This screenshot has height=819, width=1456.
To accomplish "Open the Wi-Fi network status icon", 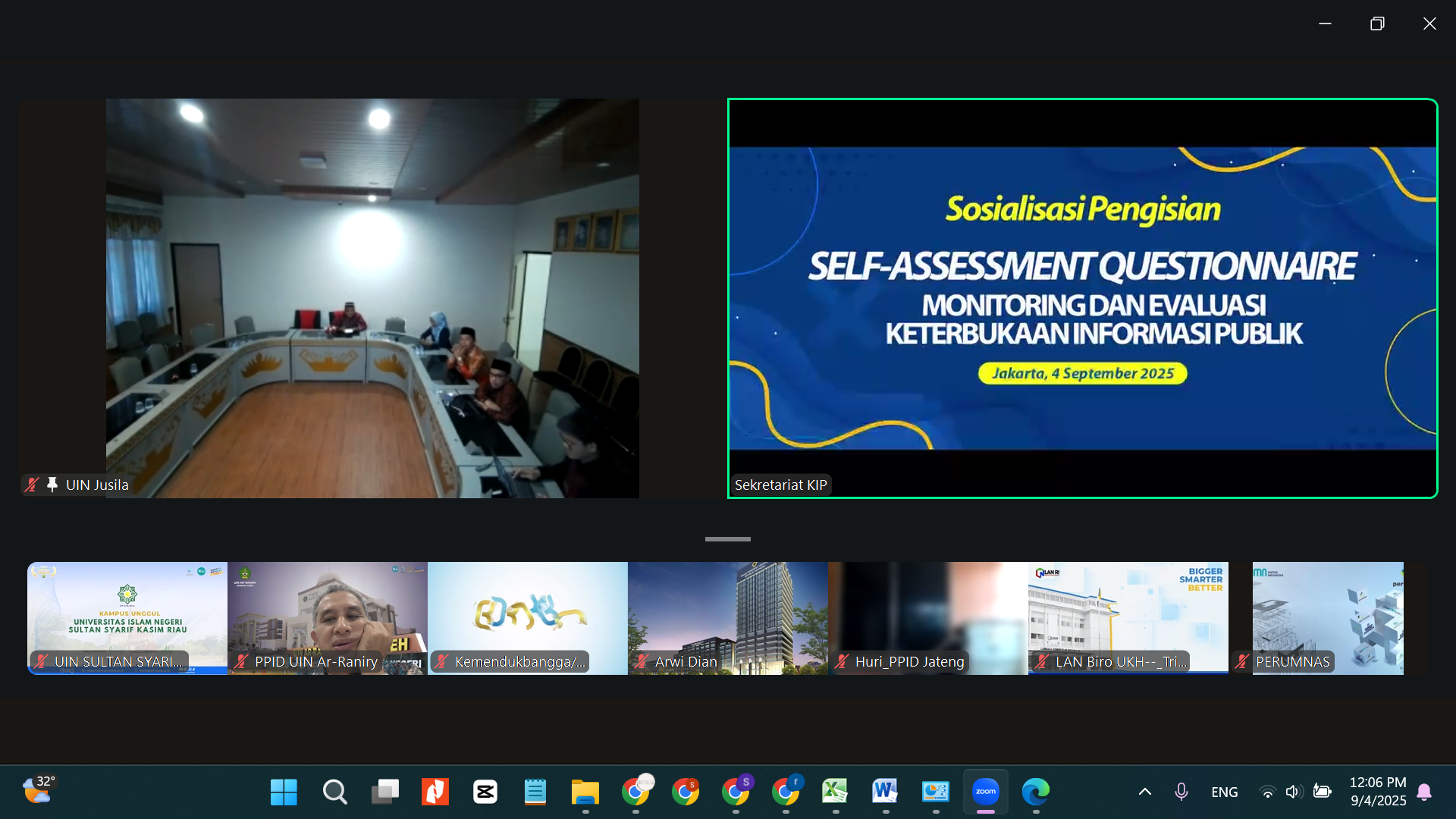I will pos(1266,792).
